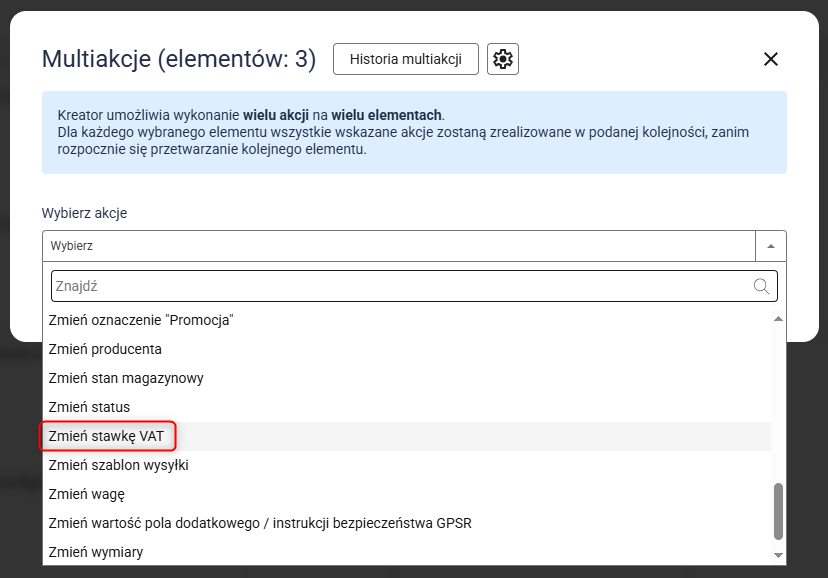The width and height of the screenshot is (828, 578).
Task: Click the list scrollbar down arrow
Action: (779, 554)
